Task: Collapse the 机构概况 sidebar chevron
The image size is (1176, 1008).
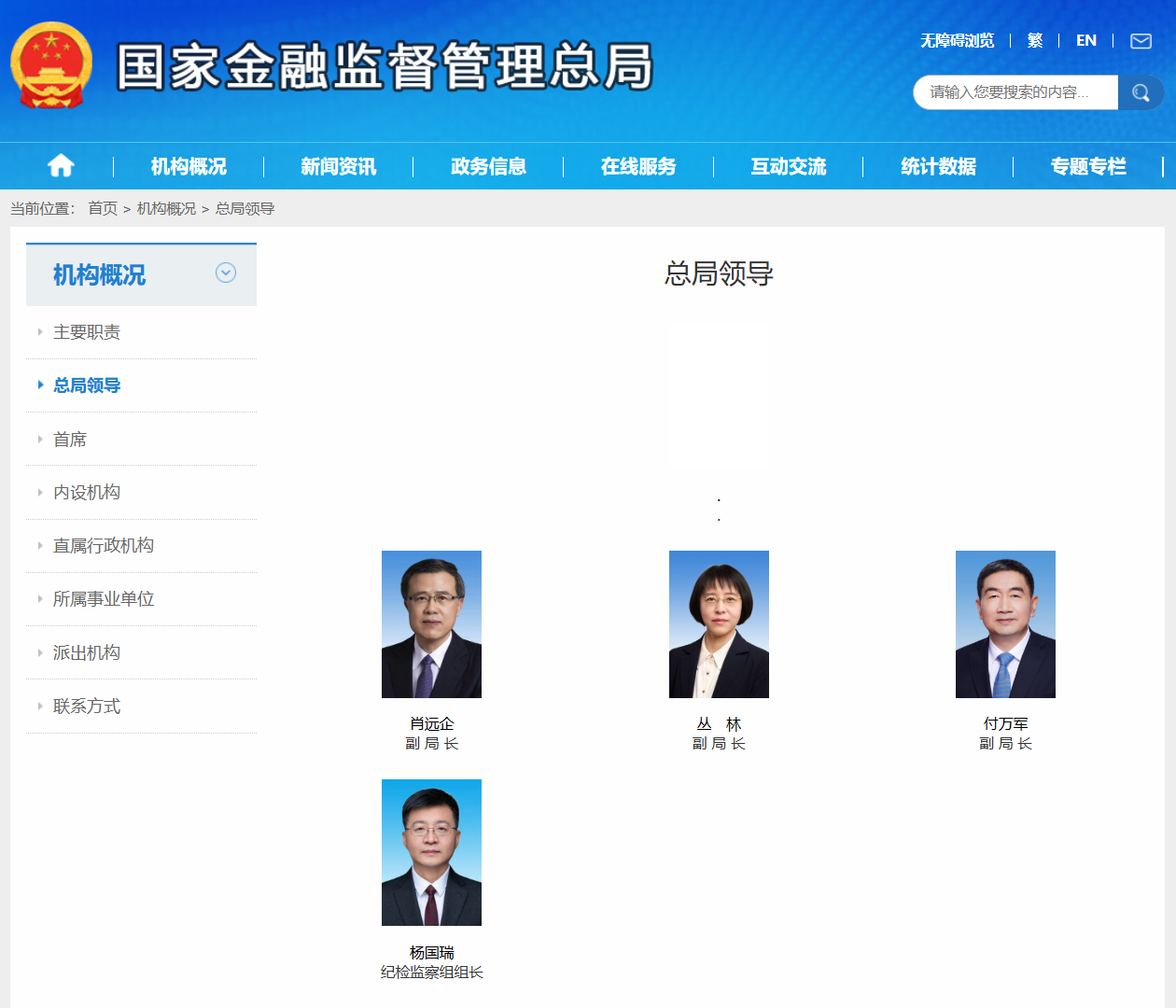Action: (226, 273)
